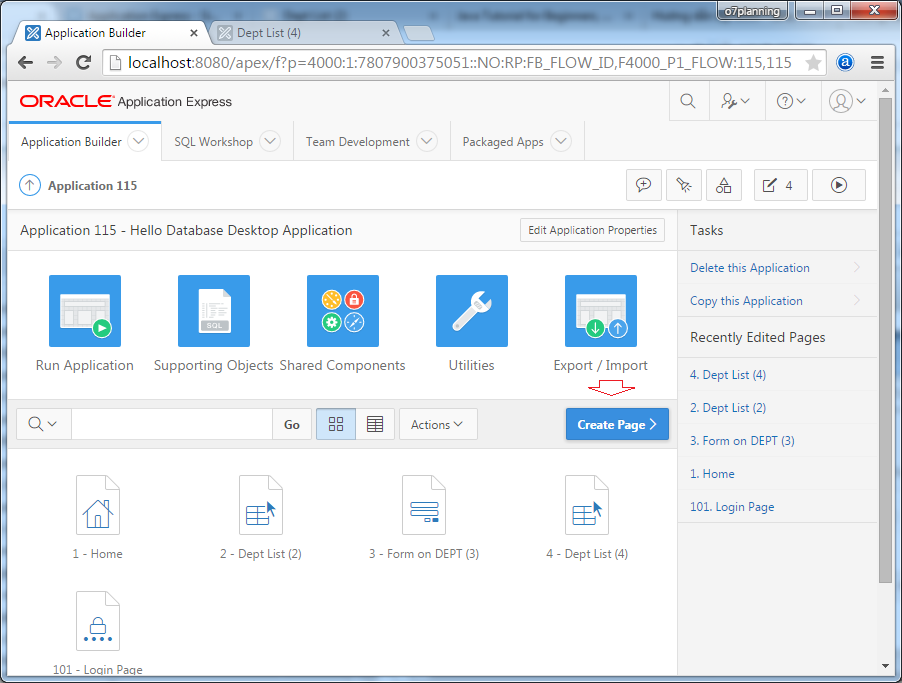
Task: Click the Packaged Apps menu tab
Action: tap(503, 142)
